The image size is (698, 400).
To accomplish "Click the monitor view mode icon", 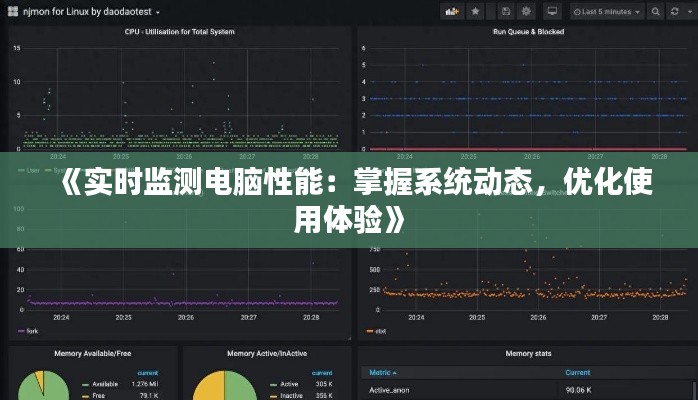I will click(553, 12).
